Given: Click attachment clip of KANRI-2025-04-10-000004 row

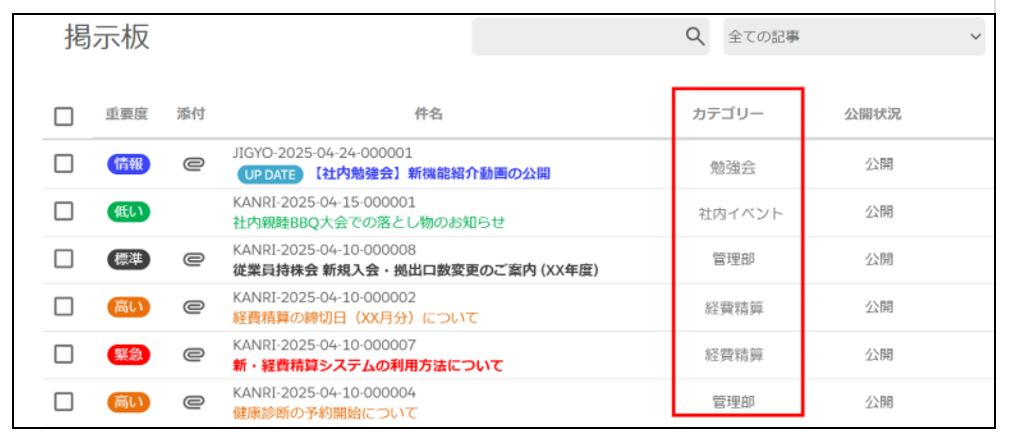Looking at the screenshot, I should pyautogui.click(x=193, y=402).
